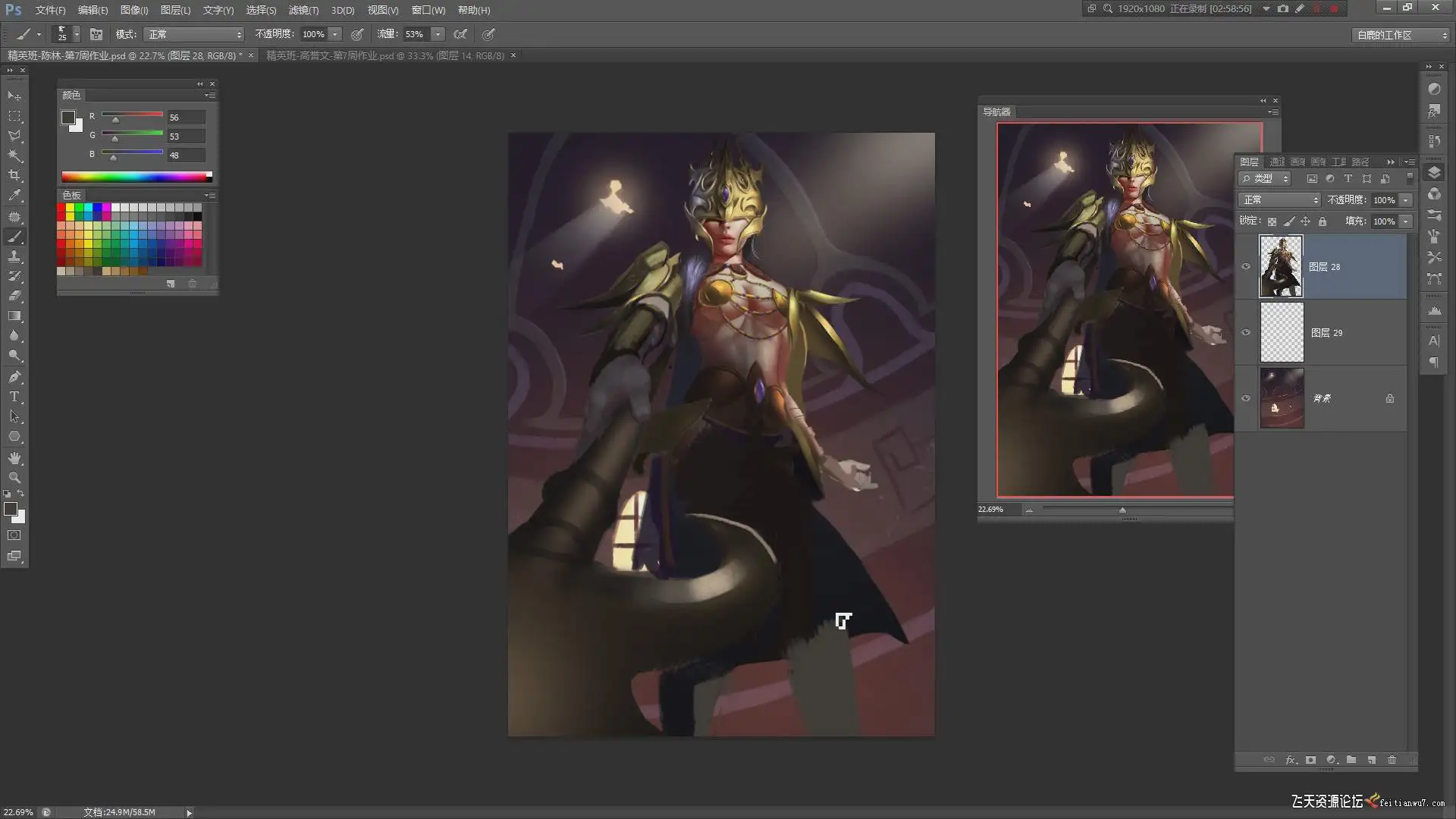Add a layer mask
1456x819 pixels.
[1310, 760]
